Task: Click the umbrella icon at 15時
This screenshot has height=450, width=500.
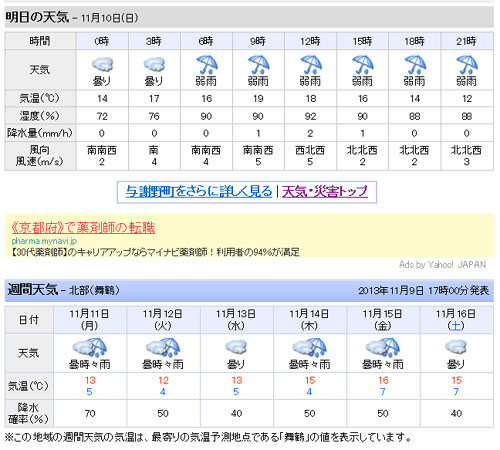Action: click(x=363, y=65)
